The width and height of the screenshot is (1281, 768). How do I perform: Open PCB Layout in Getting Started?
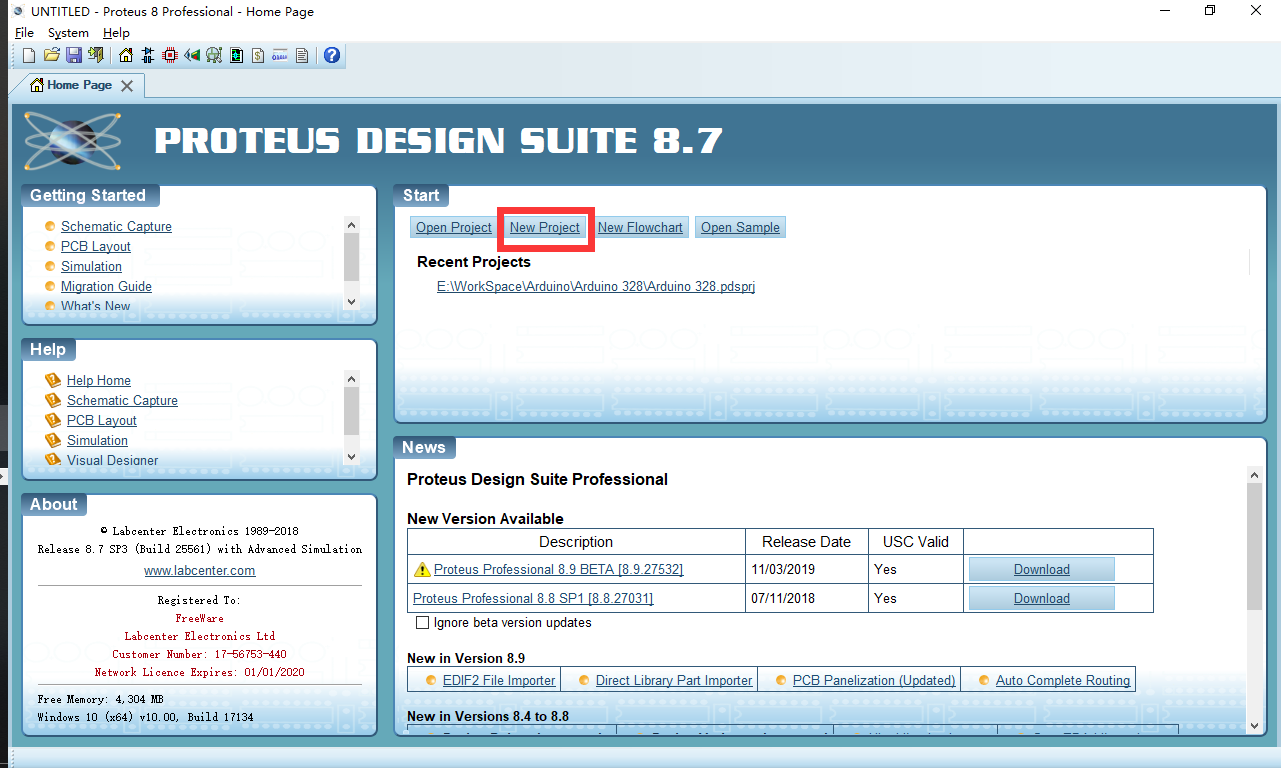96,246
